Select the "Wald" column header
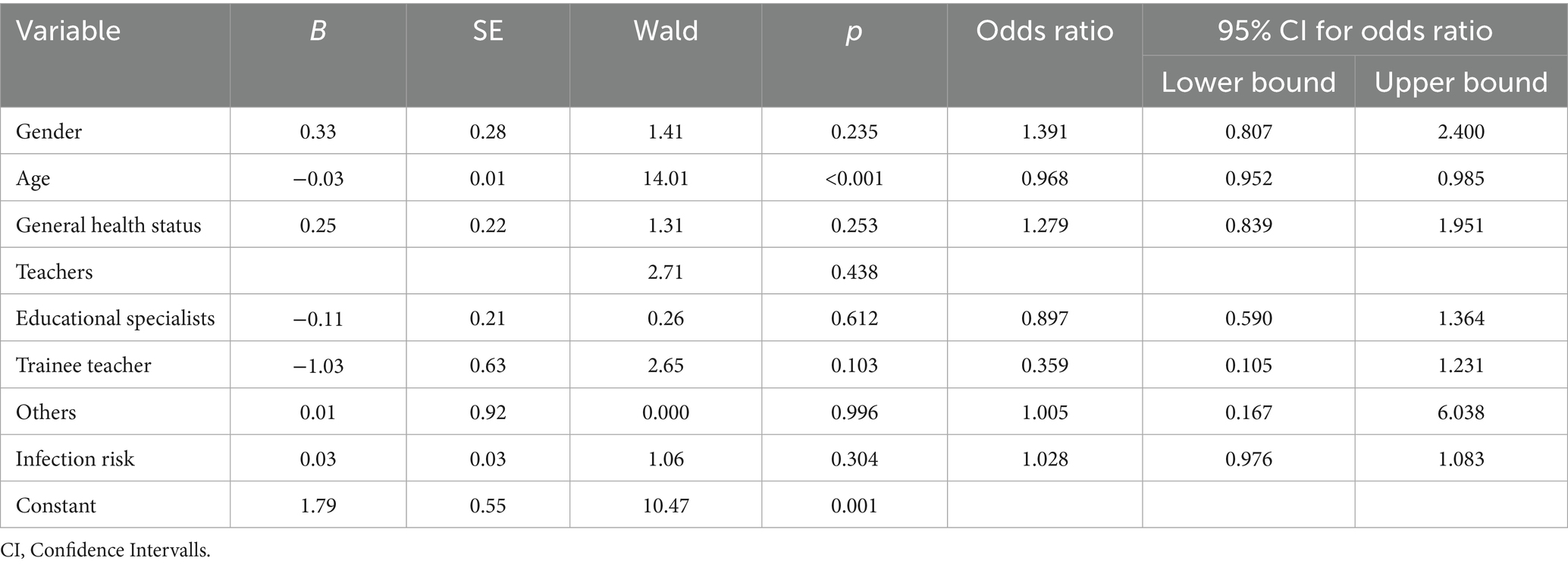Viewport: 1568px width, 567px height. (665, 31)
